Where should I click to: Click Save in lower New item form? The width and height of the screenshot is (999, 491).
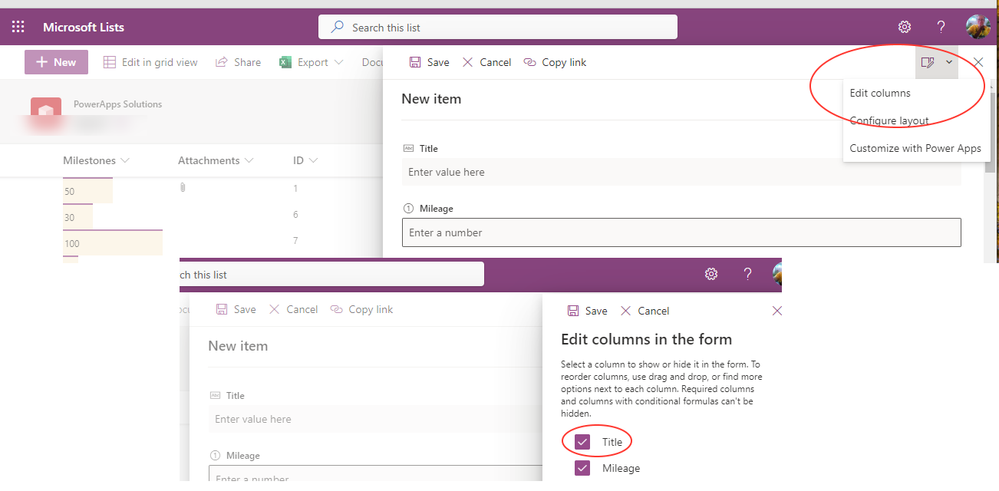pyautogui.click(x=236, y=310)
